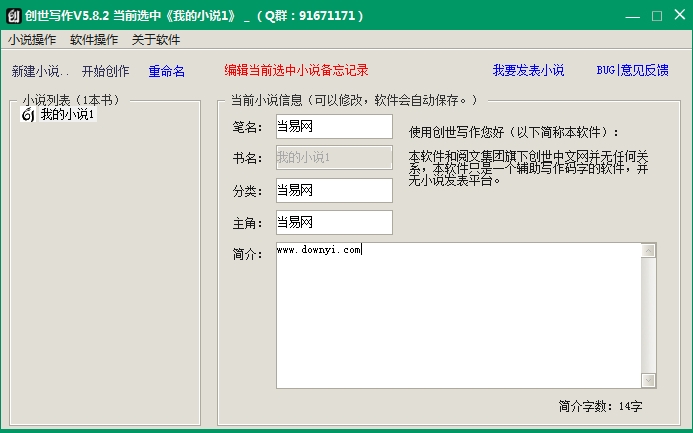
Task: Click 我要发表小说 link
Action: click(528, 71)
